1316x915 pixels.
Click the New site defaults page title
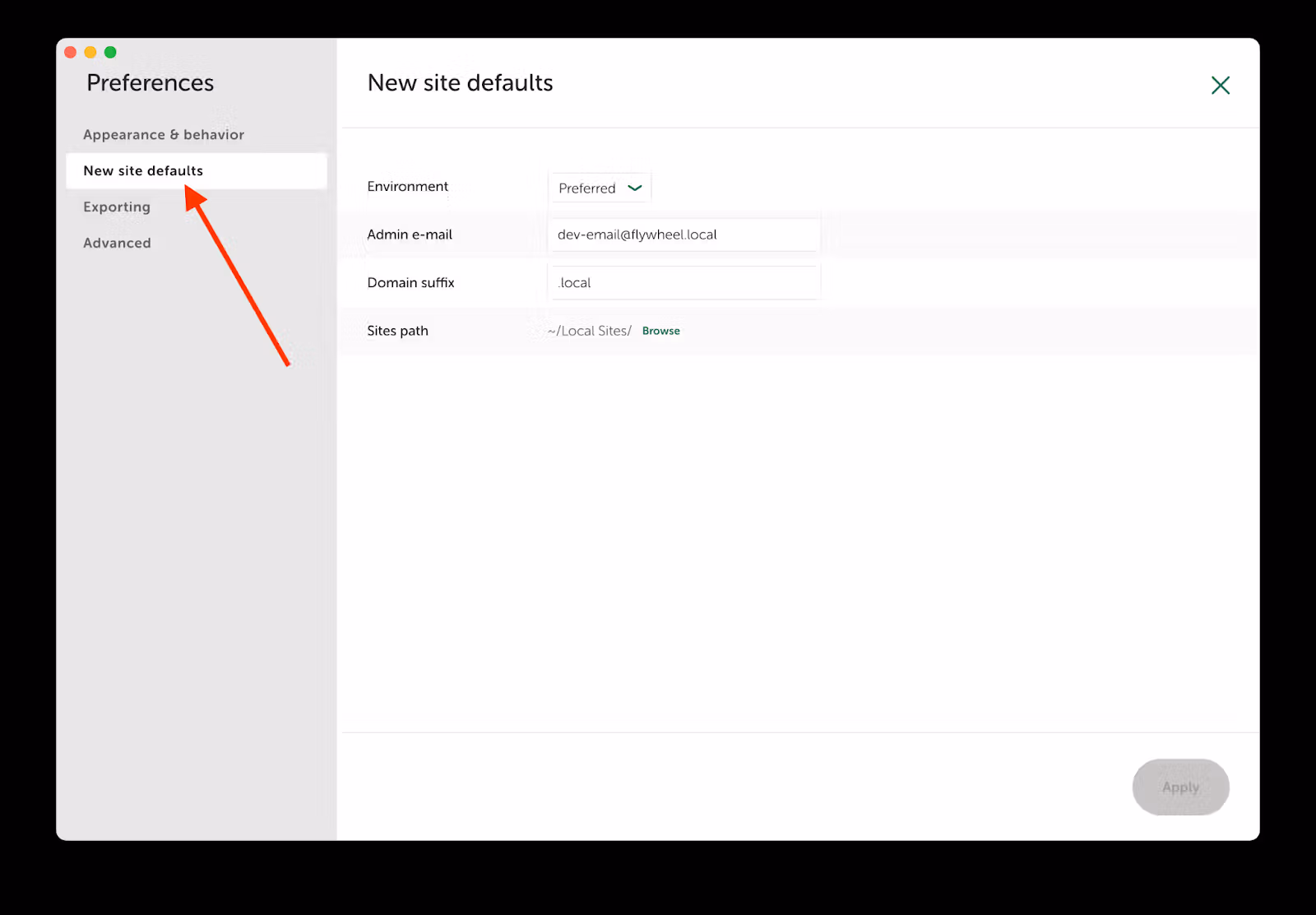click(460, 82)
